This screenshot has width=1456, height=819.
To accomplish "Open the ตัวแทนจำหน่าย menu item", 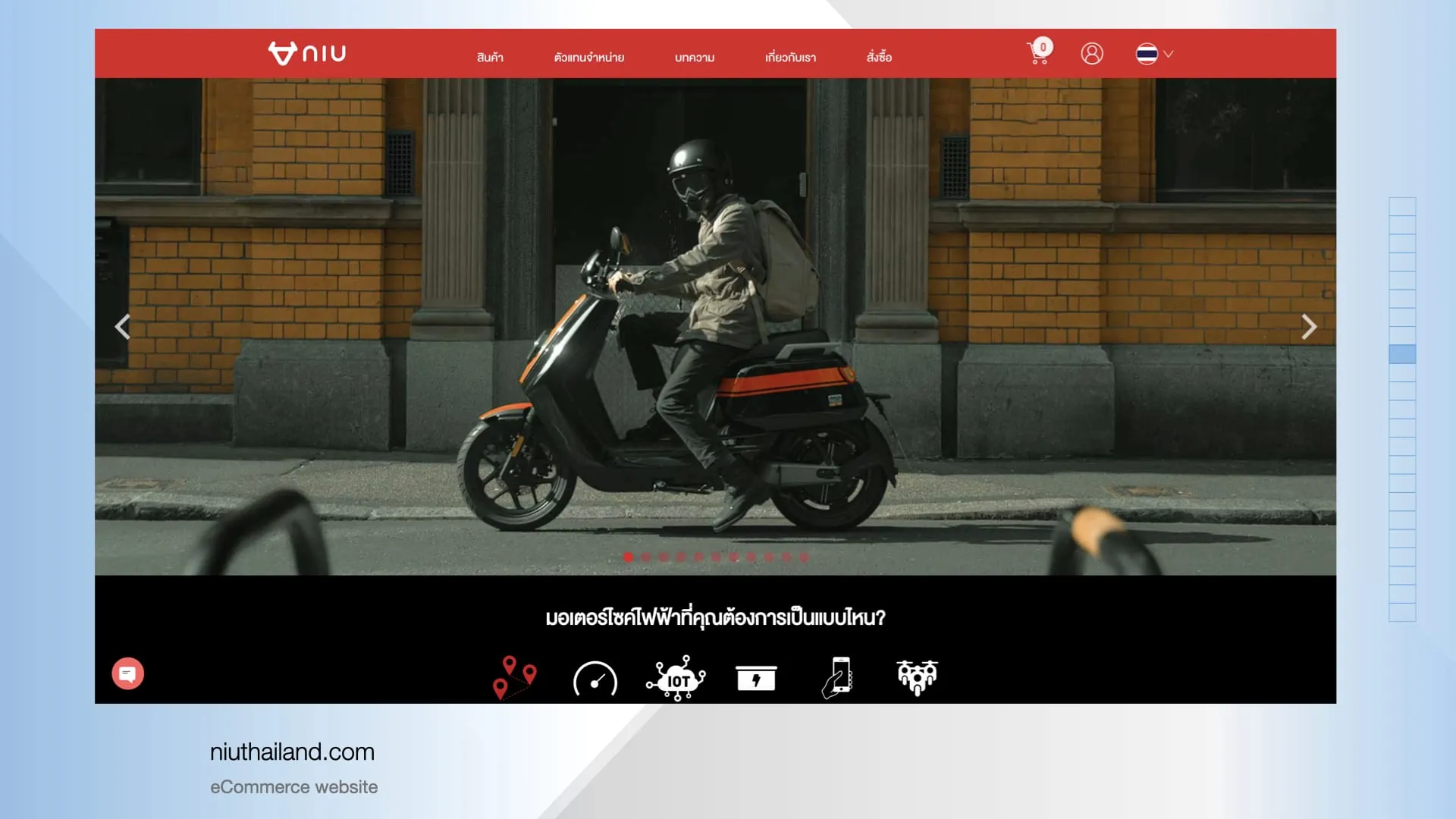I will pyautogui.click(x=588, y=58).
